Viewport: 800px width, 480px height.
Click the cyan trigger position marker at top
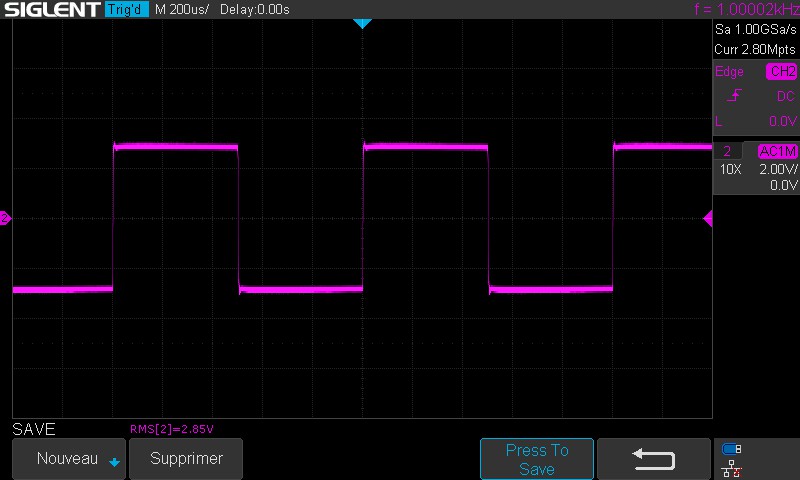click(362, 23)
